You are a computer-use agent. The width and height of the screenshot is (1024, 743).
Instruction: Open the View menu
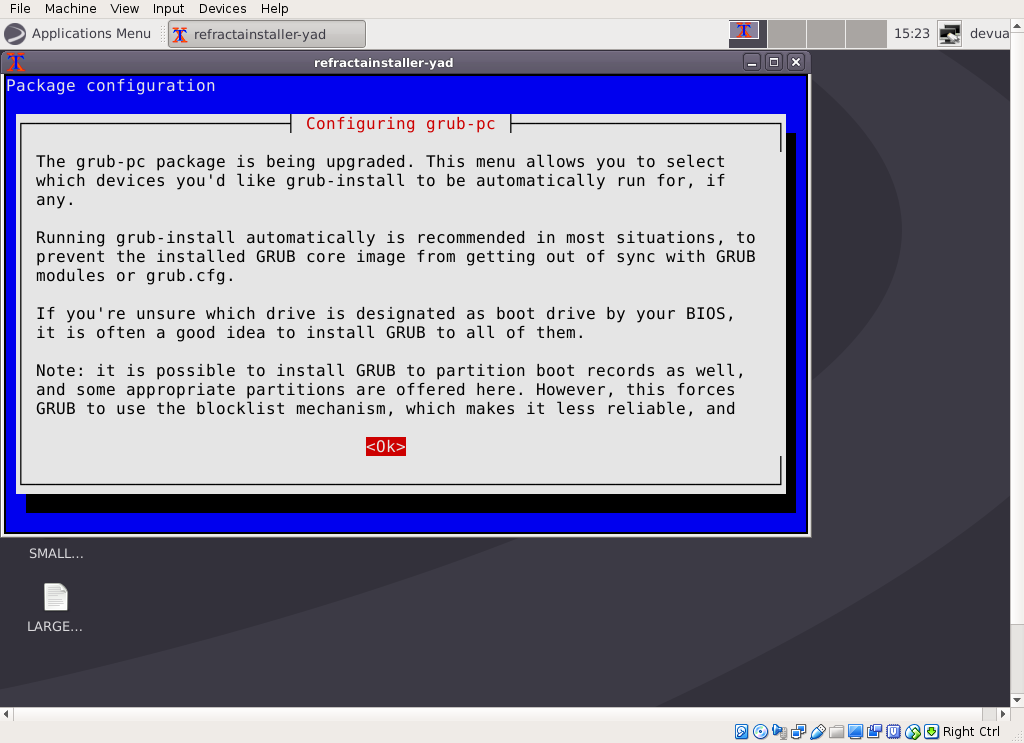pos(124,8)
